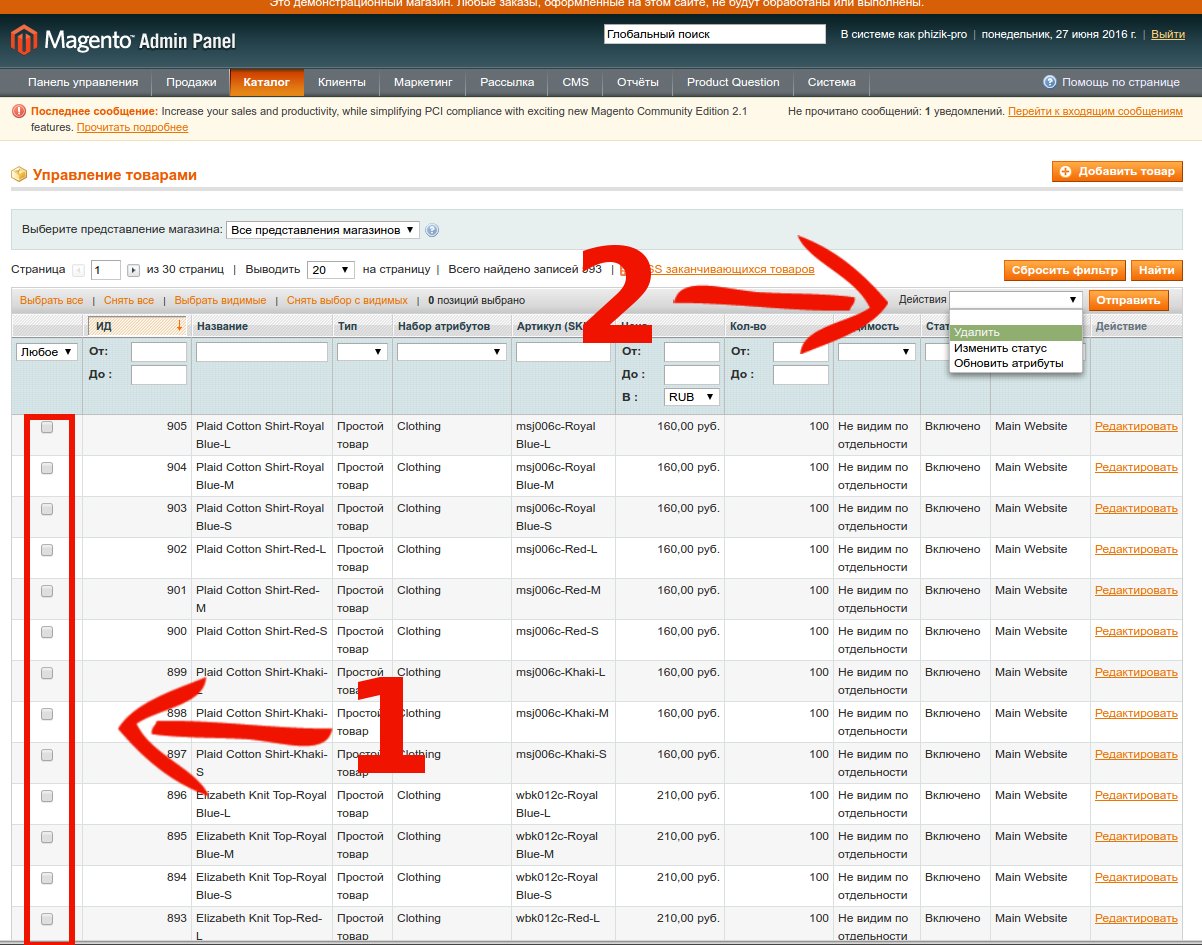Image resolution: width=1202 pixels, height=945 pixels.
Task: Open the Любое selection filter dropdown
Action: tap(47, 352)
